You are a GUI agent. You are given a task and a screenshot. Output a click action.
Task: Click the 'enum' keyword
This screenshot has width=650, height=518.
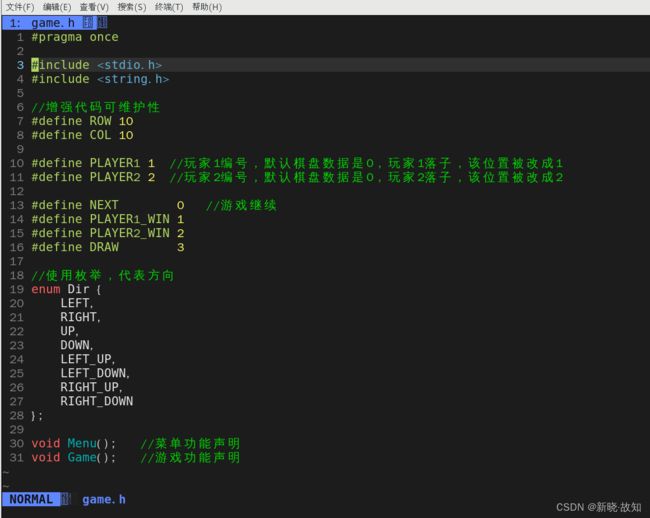(46, 289)
